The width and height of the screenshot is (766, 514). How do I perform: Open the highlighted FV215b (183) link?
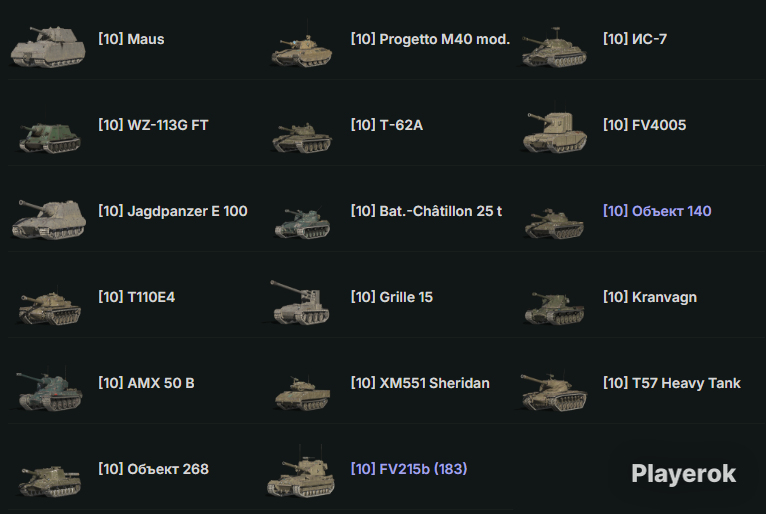pyautogui.click(x=409, y=469)
